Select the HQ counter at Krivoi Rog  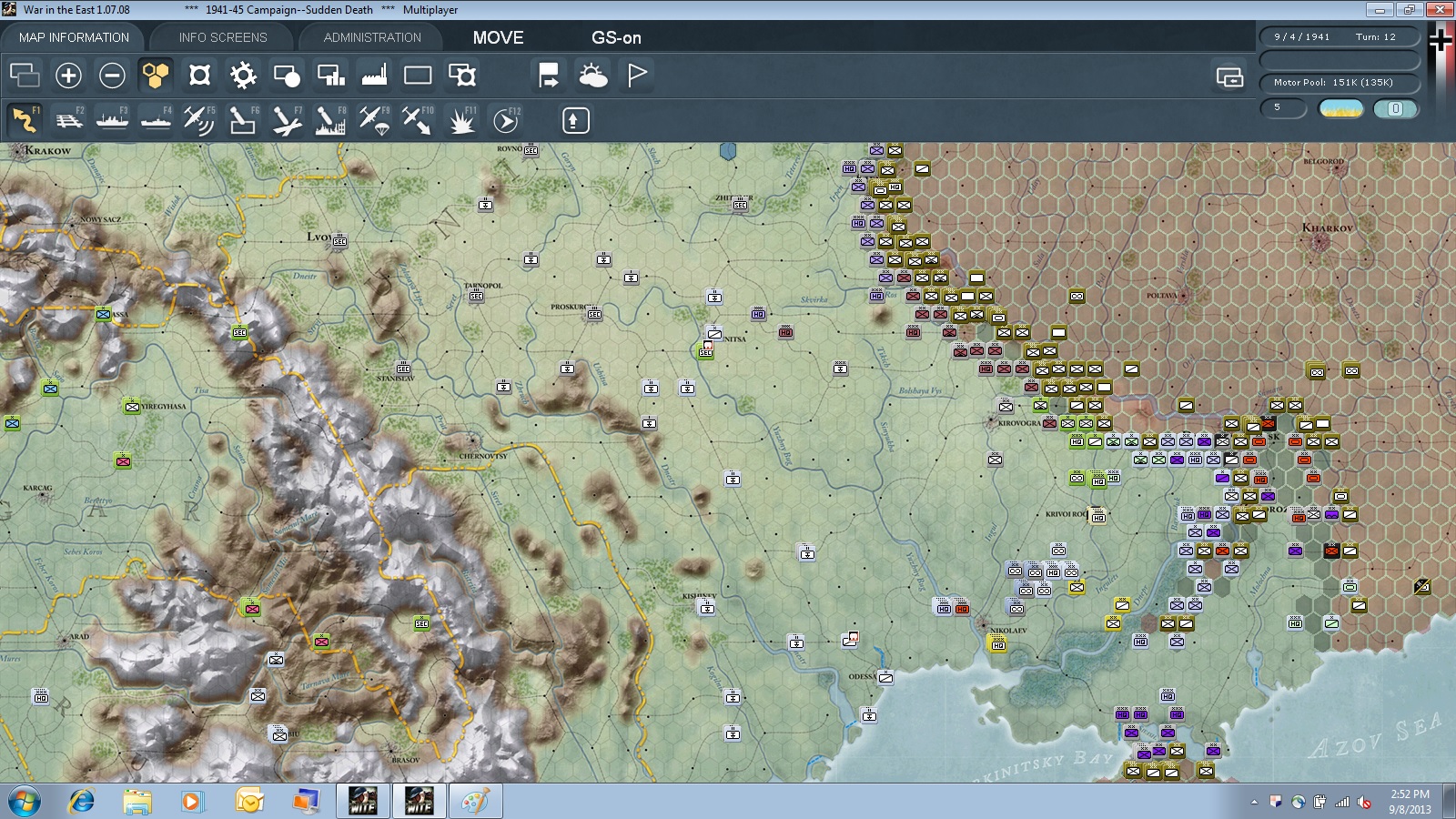(x=1098, y=517)
